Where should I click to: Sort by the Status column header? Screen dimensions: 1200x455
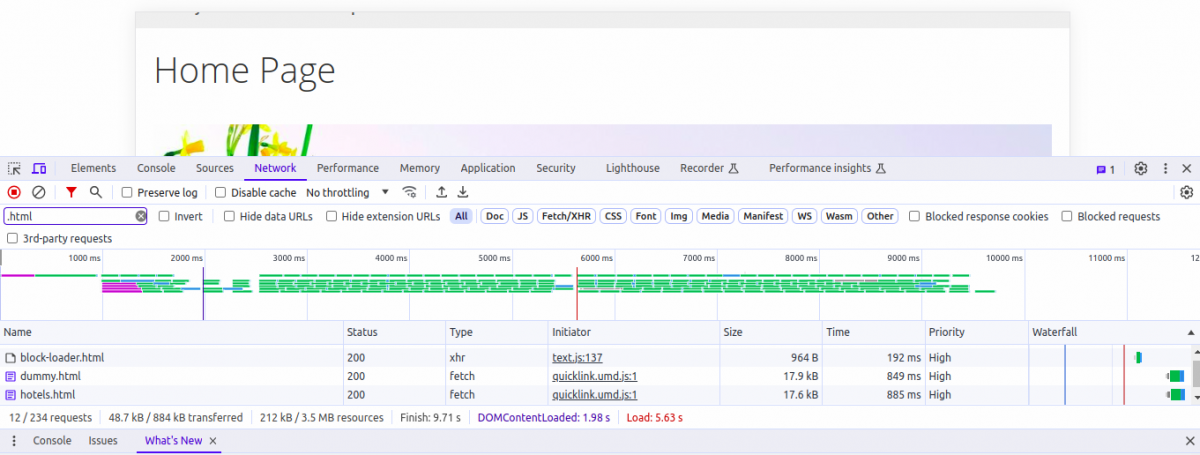pos(394,331)
